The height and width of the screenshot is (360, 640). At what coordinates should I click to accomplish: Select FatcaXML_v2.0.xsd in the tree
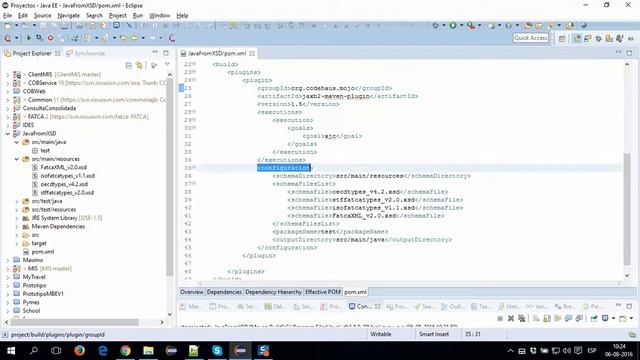point(63,167)
